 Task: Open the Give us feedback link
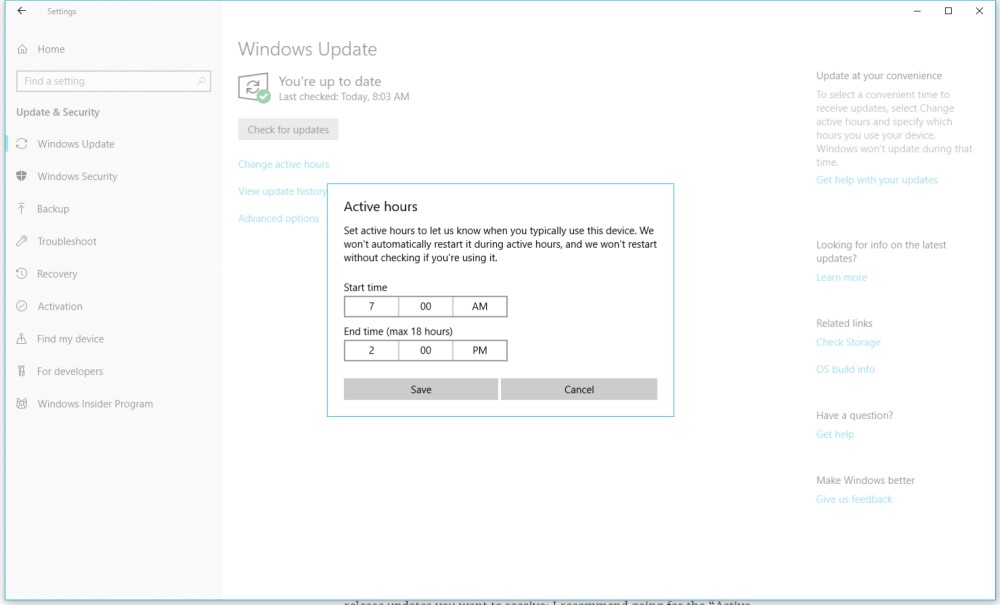coord(854,499)
